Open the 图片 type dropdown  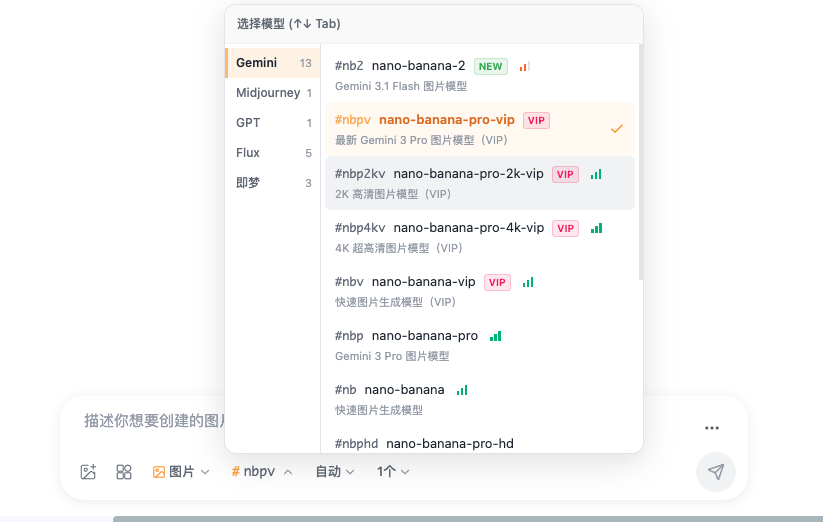click(x=181, y=472)
